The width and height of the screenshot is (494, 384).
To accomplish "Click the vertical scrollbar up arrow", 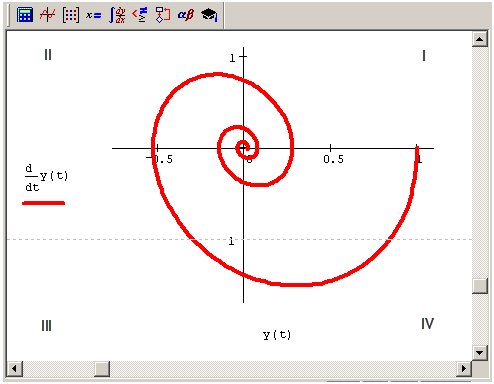I will click(x=480, y=39).
